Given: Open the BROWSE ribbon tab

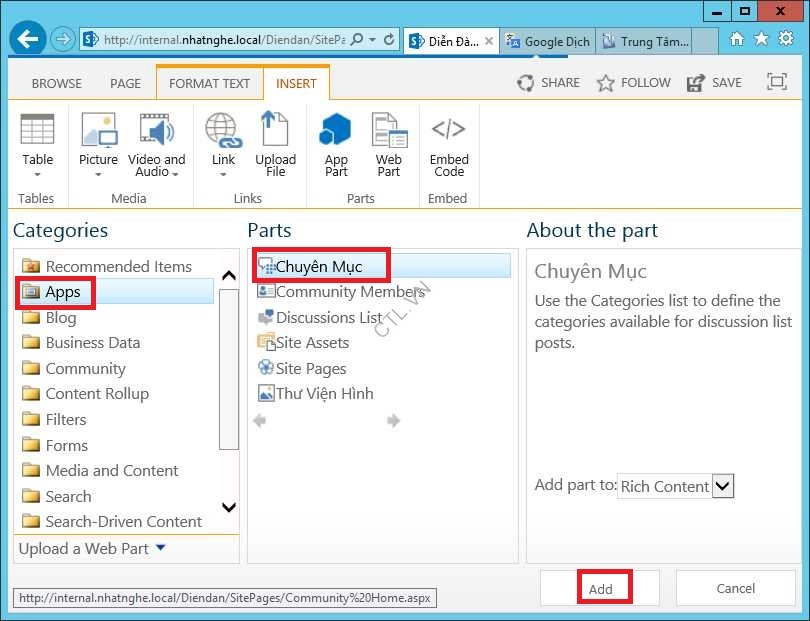Looking at the screenshot, I should 57,83.
